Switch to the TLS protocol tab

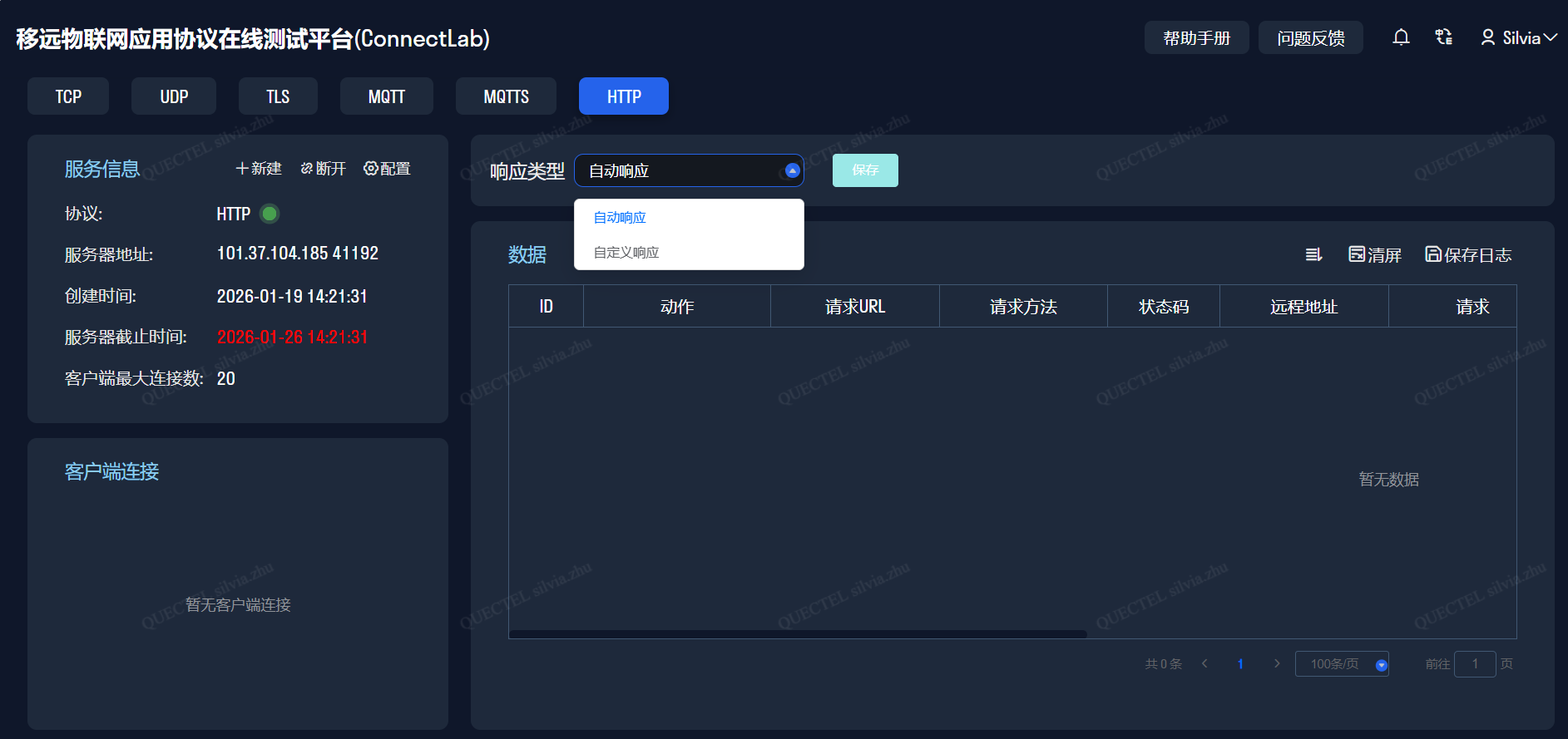pos(278,96)
